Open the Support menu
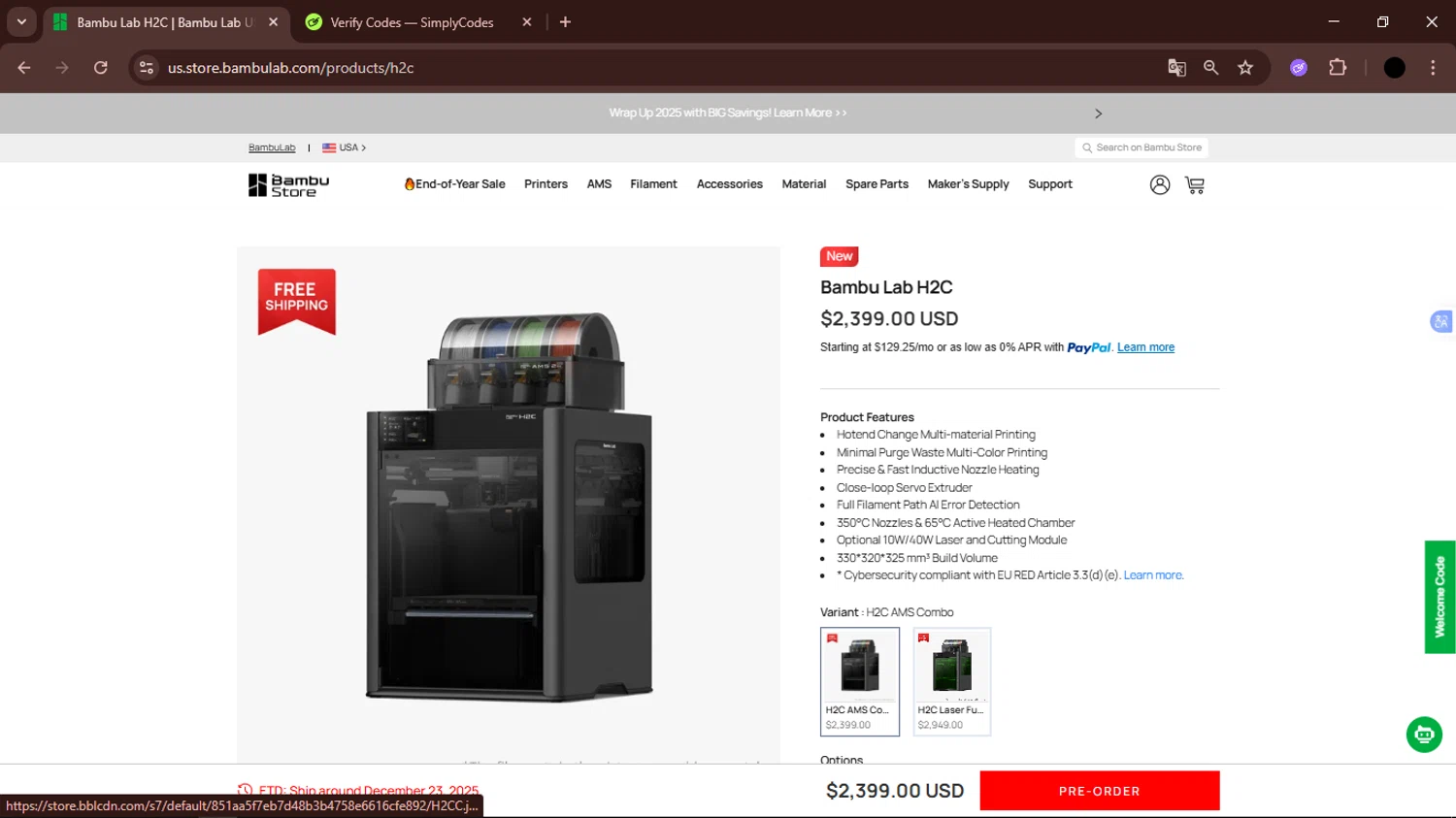 point(1050,184)
